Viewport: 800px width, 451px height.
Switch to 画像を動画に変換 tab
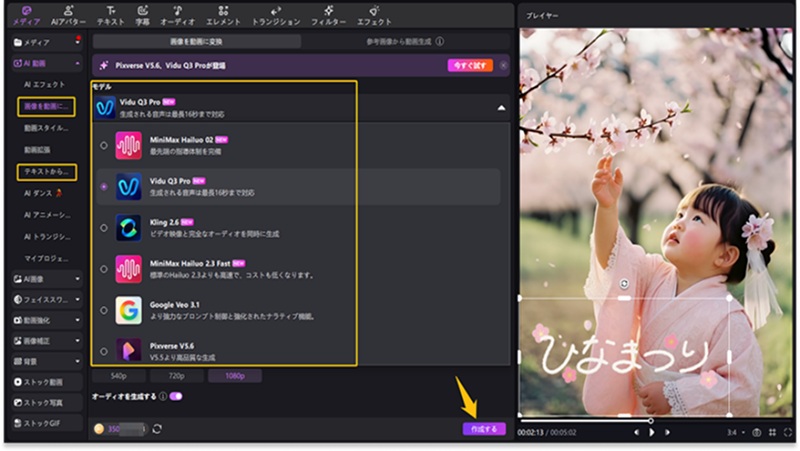[196, 41]
